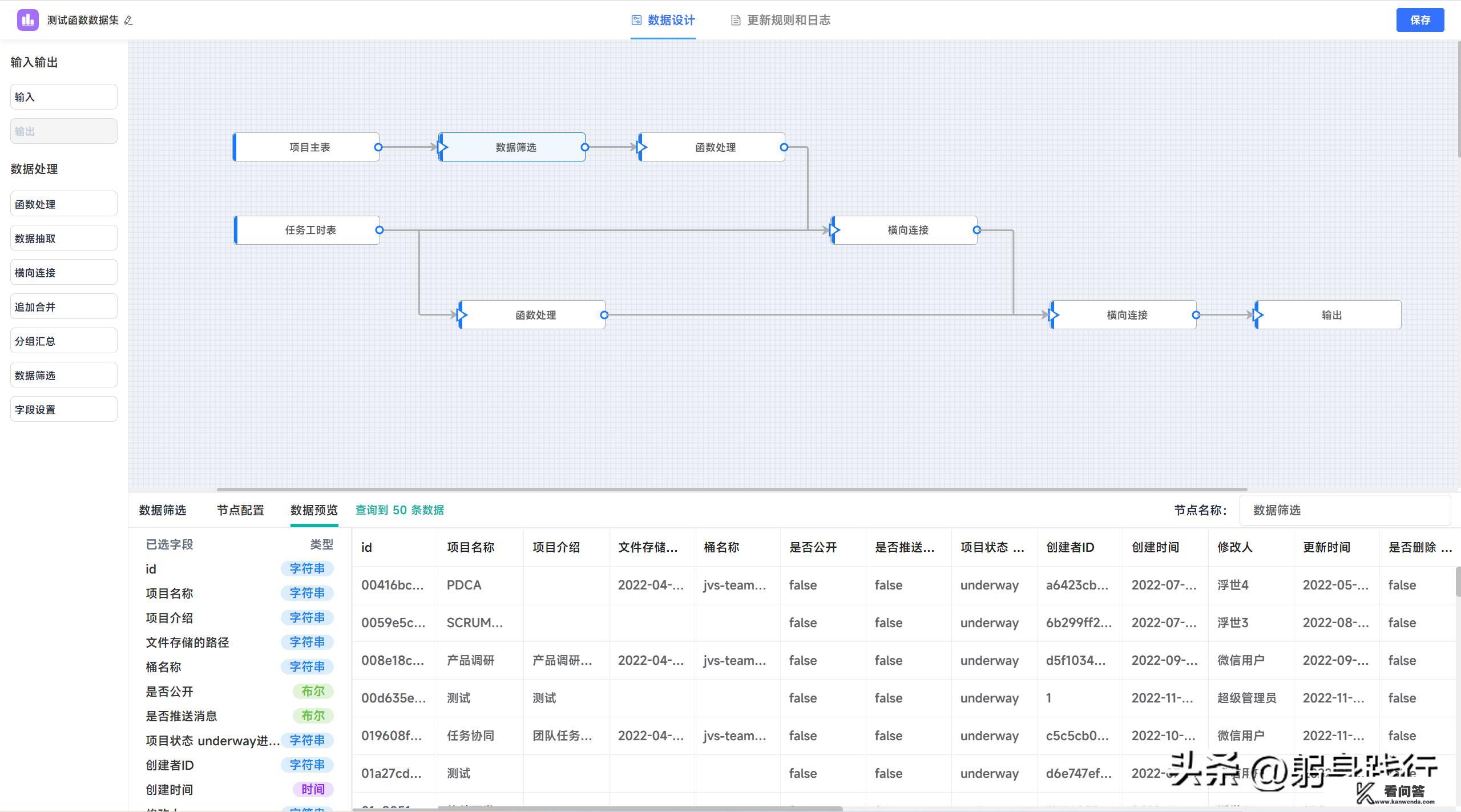The image size is (1461, 812).
Task: Switch to 数据设计 tab
Action: 663,21
